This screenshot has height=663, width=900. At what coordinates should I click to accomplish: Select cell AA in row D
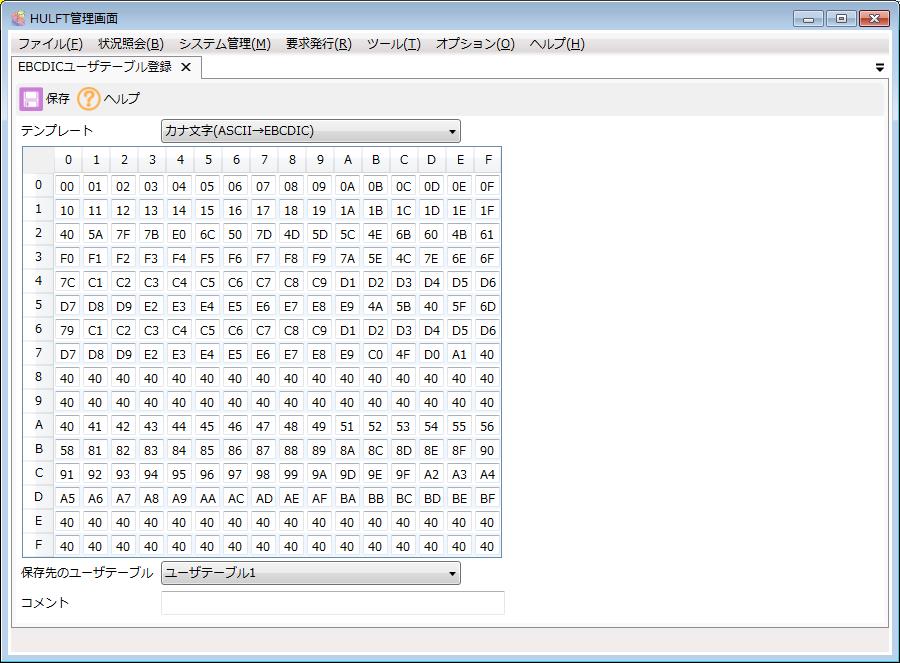(x=207, y=499)
